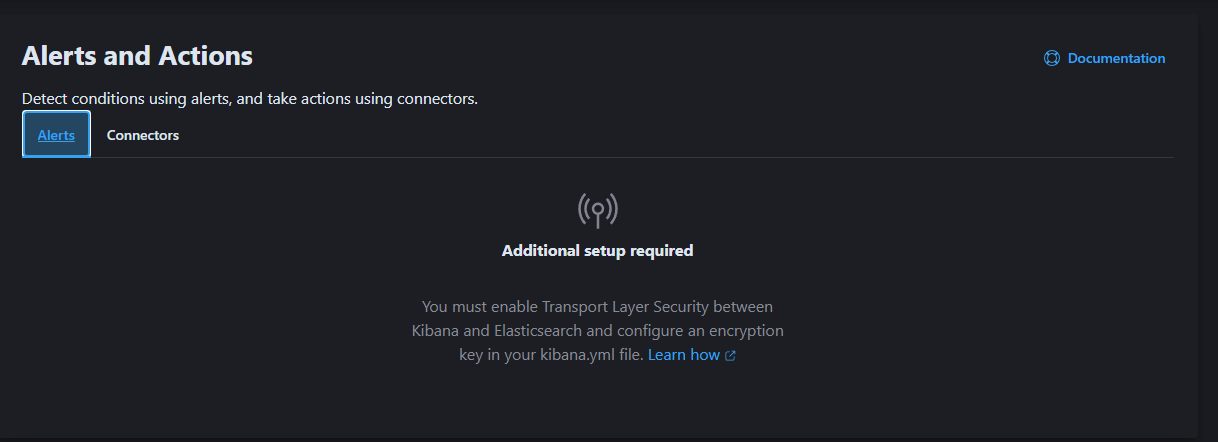Viewport: 1218px width, 442px height.
Task: Click the lifebuoy help icon beside Documentation
Action: [x=1052, y=58]
